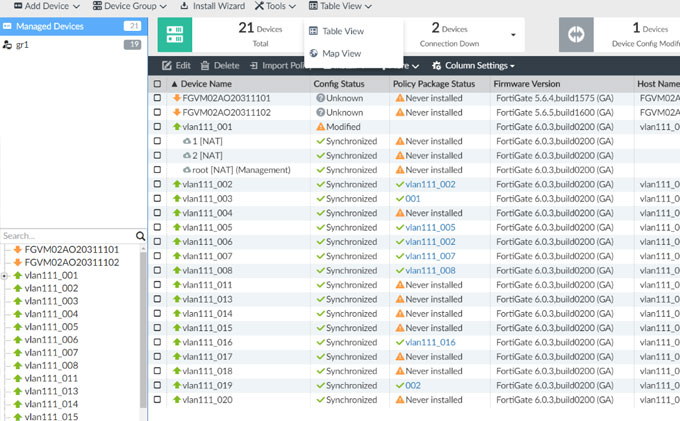Check the box for vlan111_002 row
This screenshot has height=421, width=680.
tap(157, 185)
